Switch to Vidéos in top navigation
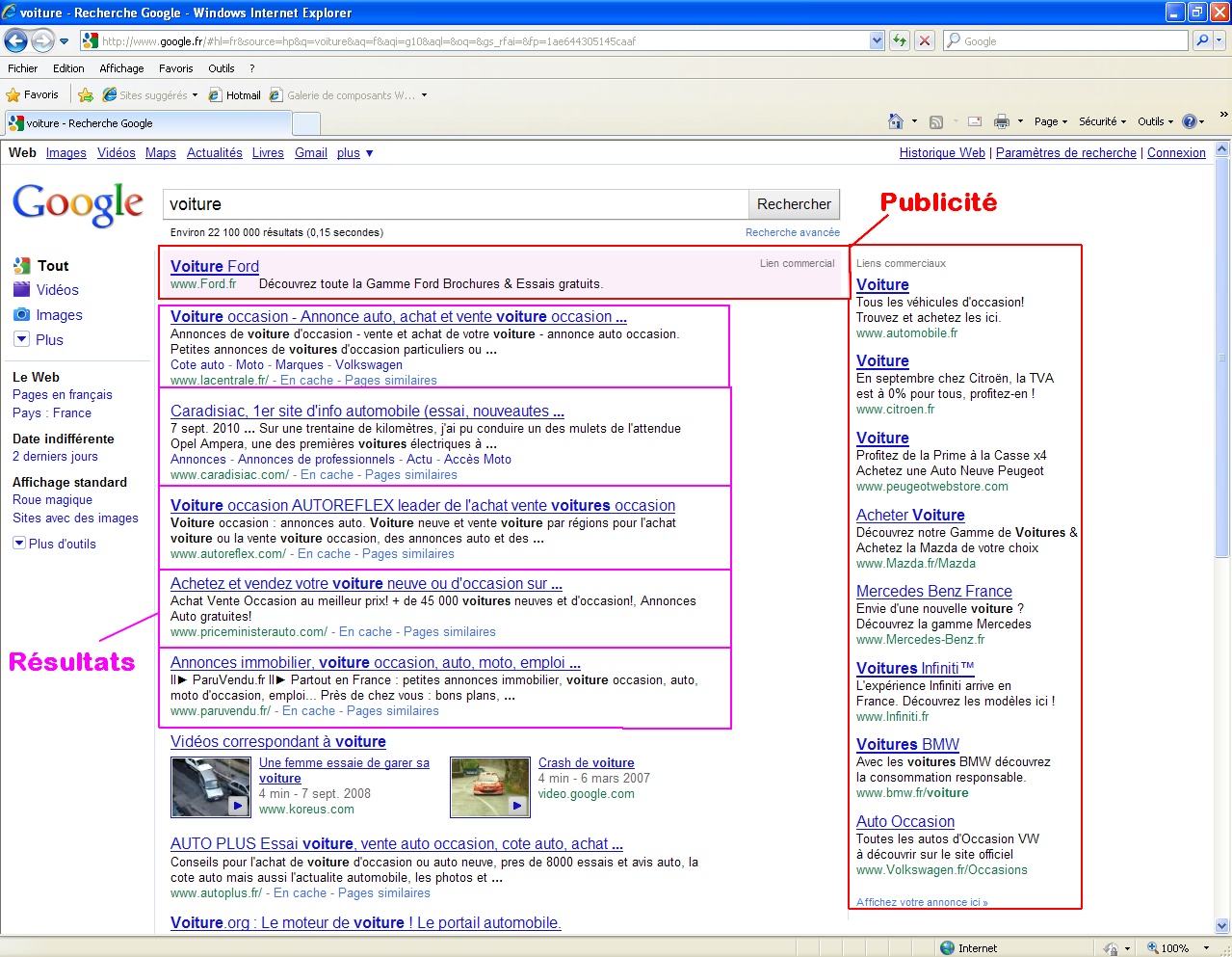 (x=117, y=152)
